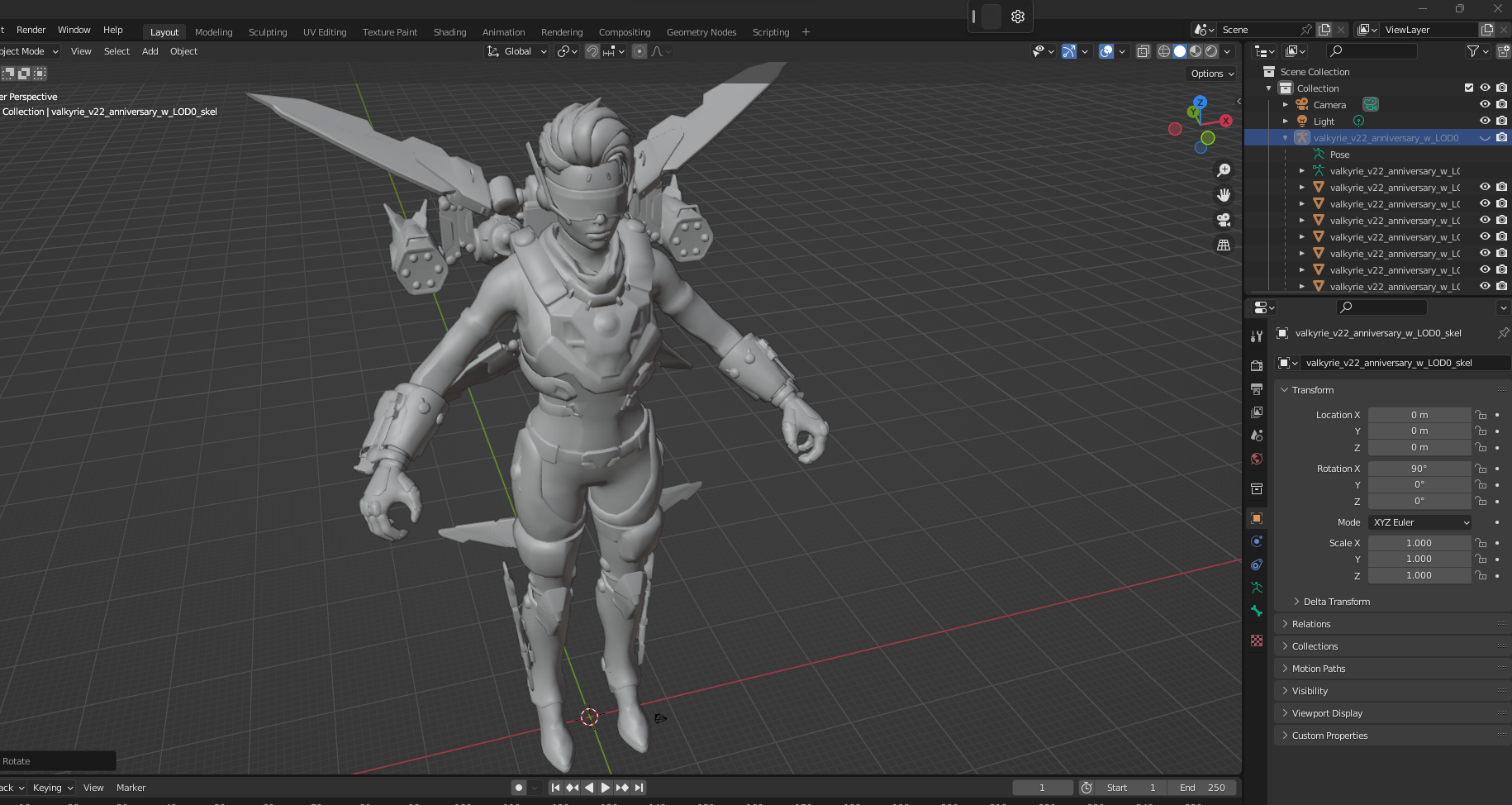The image size is (1512, 805).
Task: Expand the Delta Transform subpanel
Action: pos(1337,602)
